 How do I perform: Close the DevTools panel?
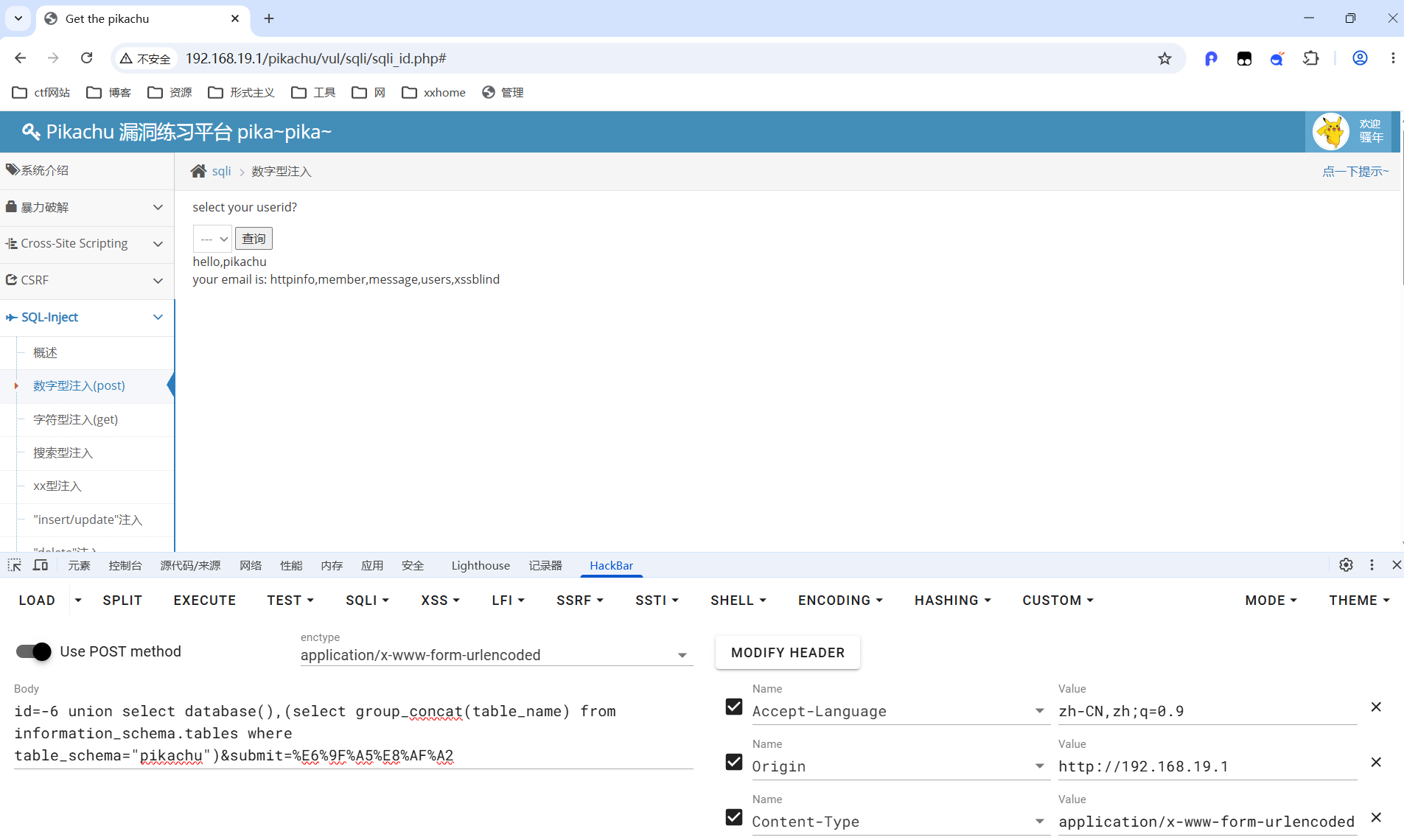point(1397,565)
